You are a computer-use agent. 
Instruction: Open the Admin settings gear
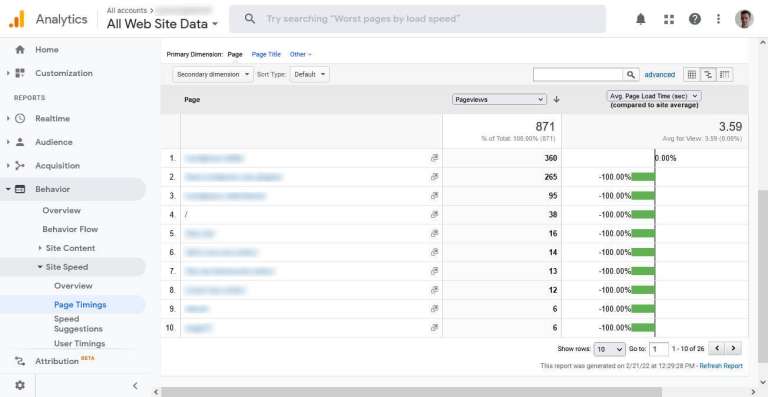[20, 385]
